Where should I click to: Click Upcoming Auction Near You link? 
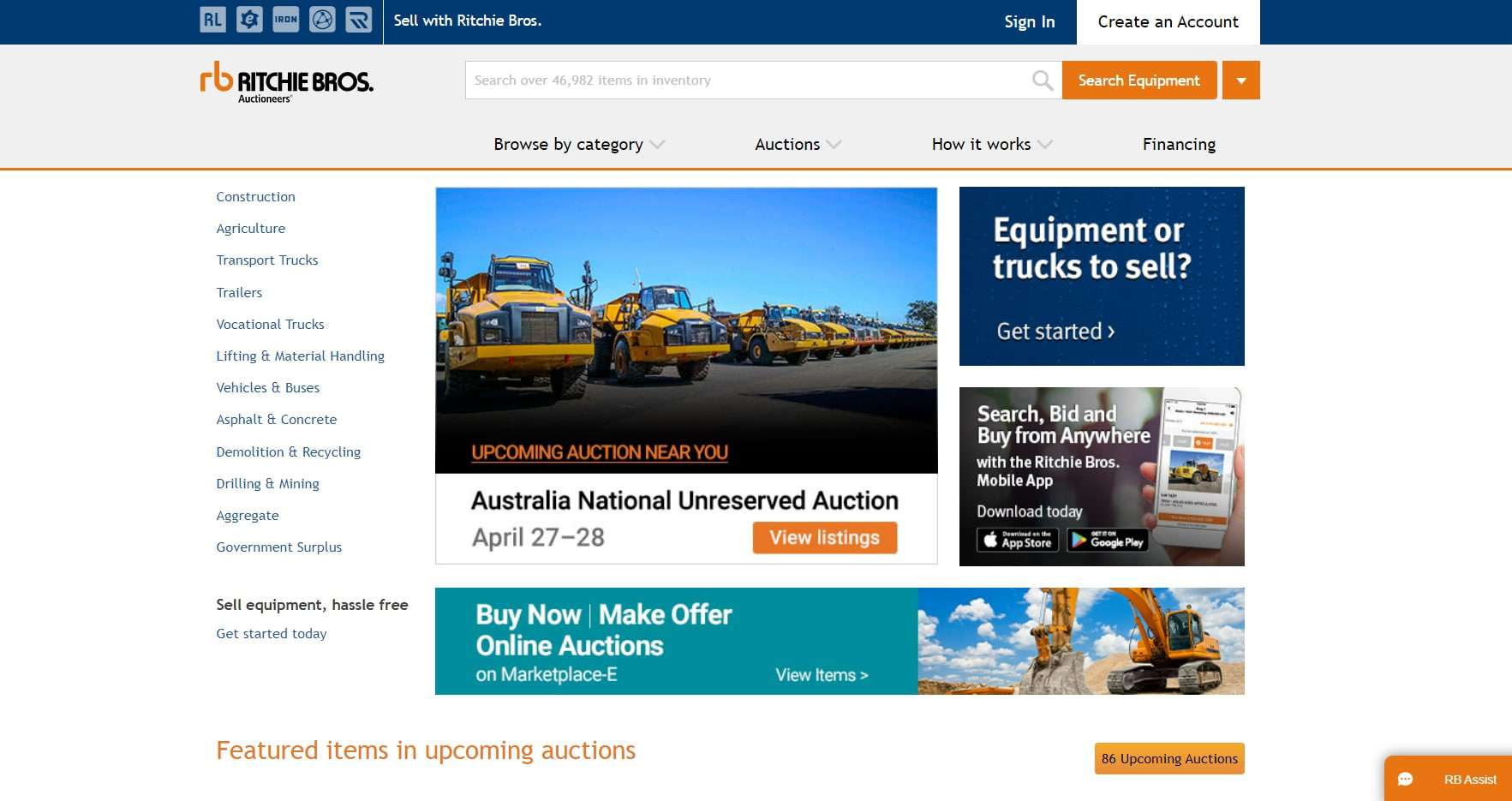click(x=600, y=452)
